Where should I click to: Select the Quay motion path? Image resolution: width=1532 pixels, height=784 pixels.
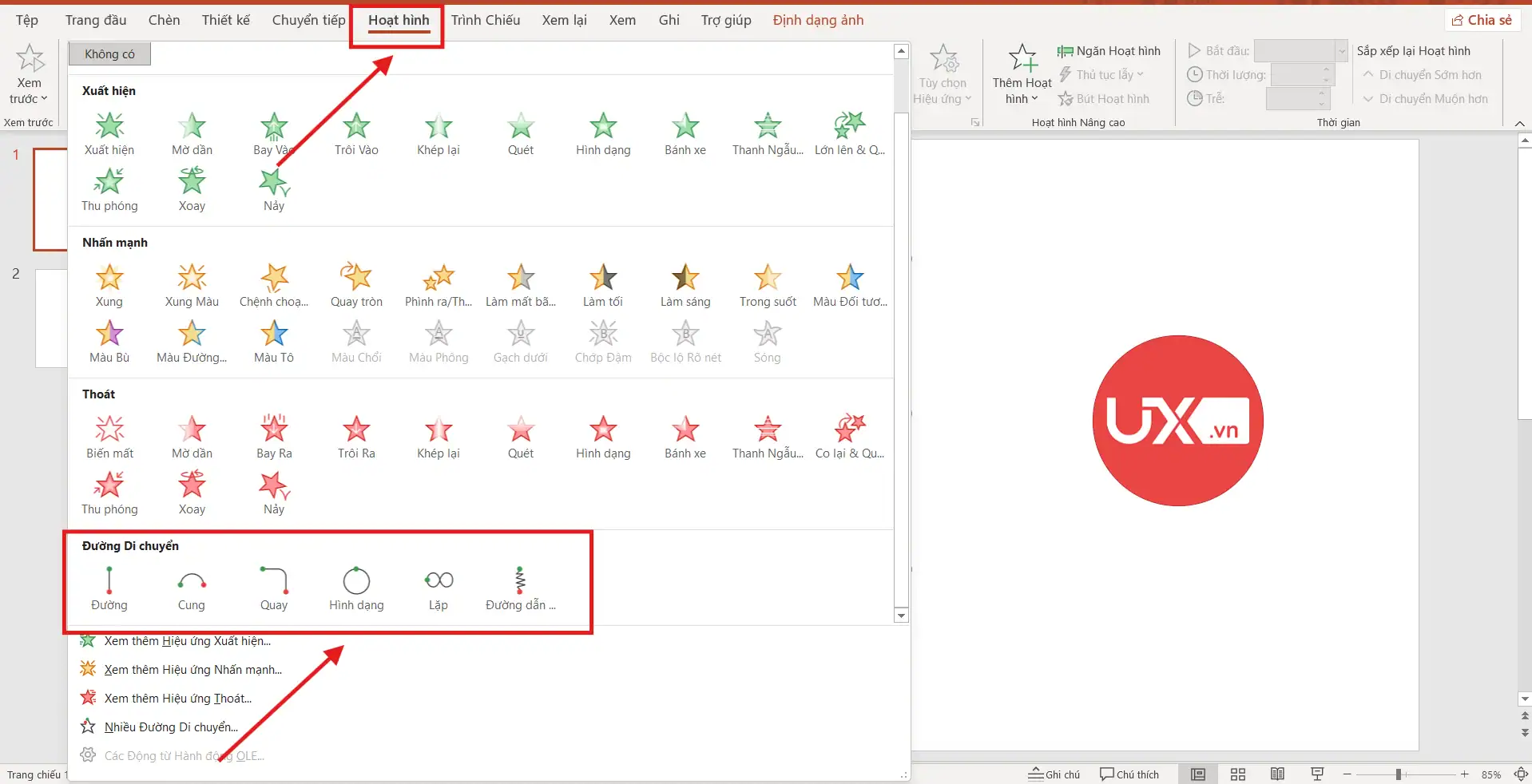(274, 589)
